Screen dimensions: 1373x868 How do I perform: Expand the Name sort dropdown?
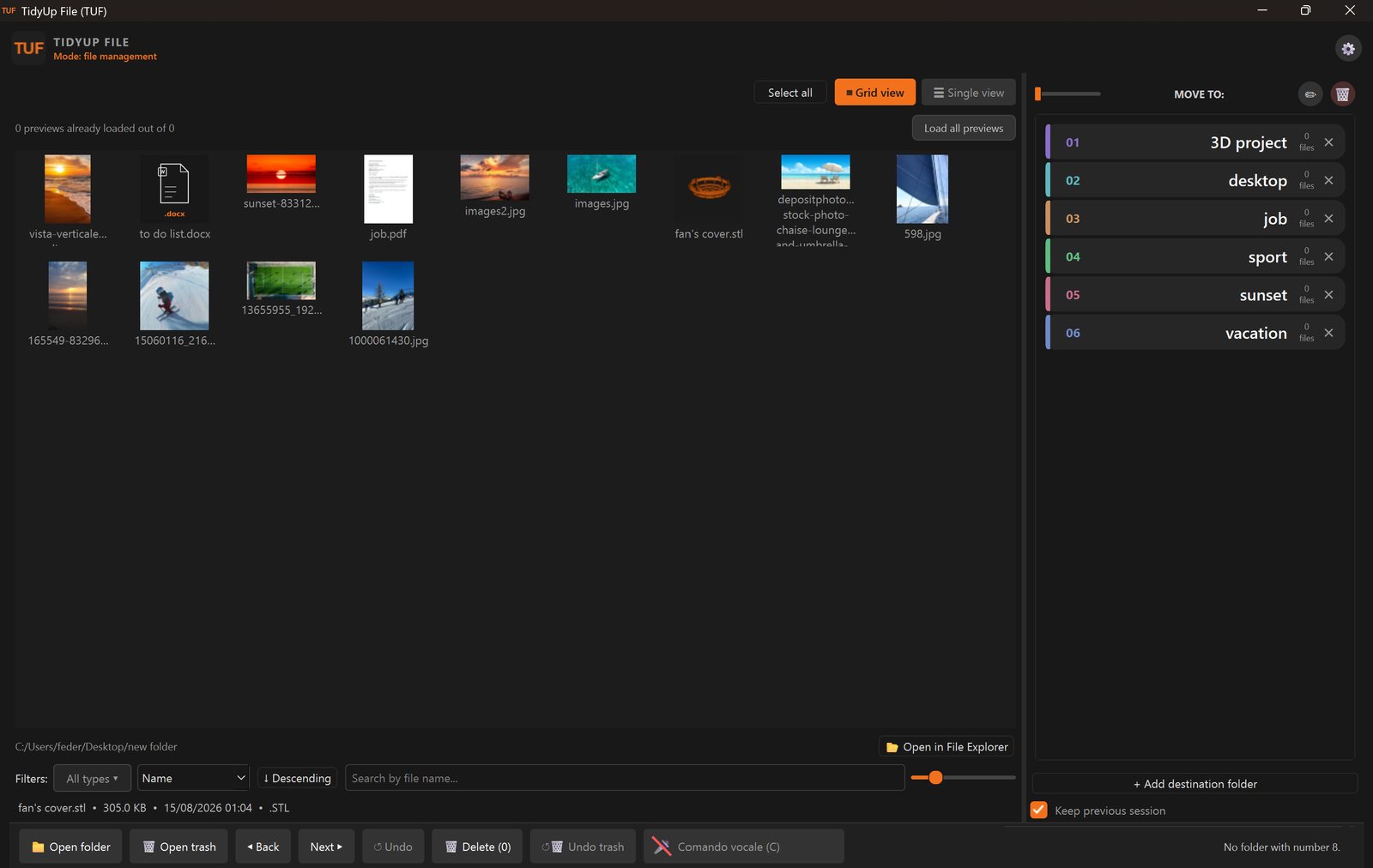click(x=193, y=778)
